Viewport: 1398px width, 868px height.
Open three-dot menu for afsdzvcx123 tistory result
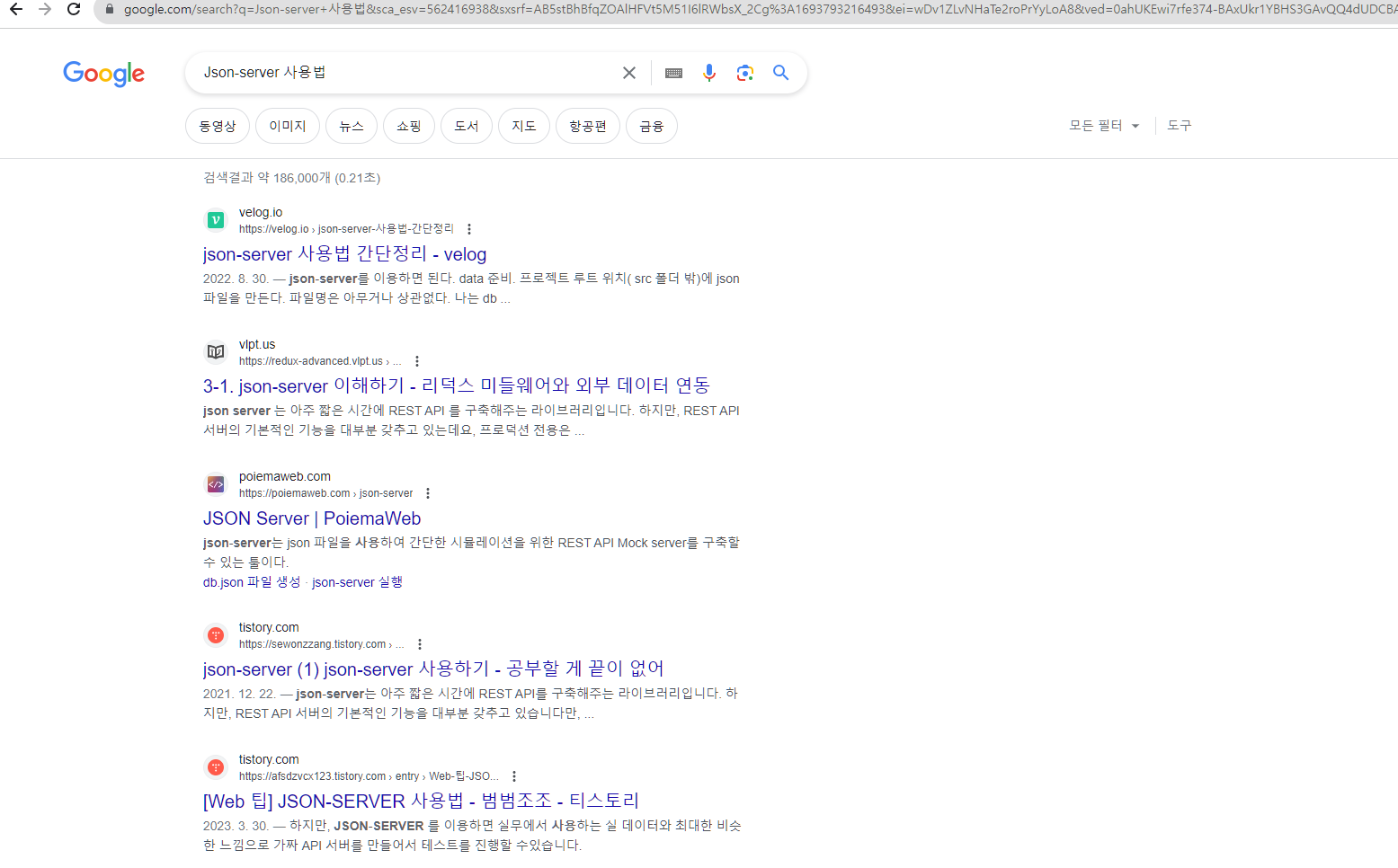pos(514,776)
